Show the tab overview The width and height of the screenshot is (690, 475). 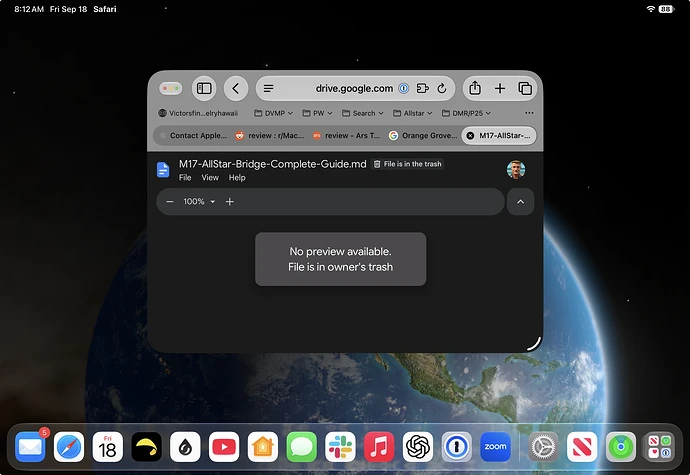[x=525, y=88]
